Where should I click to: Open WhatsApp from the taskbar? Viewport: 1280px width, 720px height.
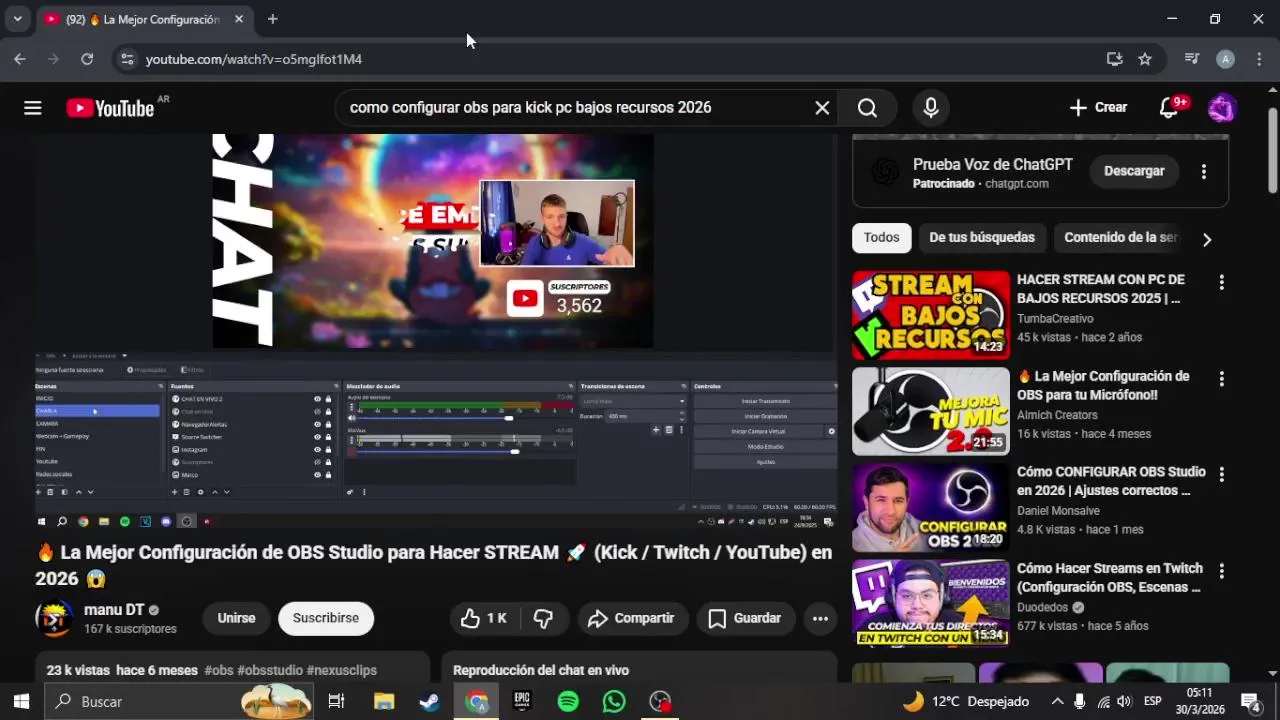[x=614, y=702]
